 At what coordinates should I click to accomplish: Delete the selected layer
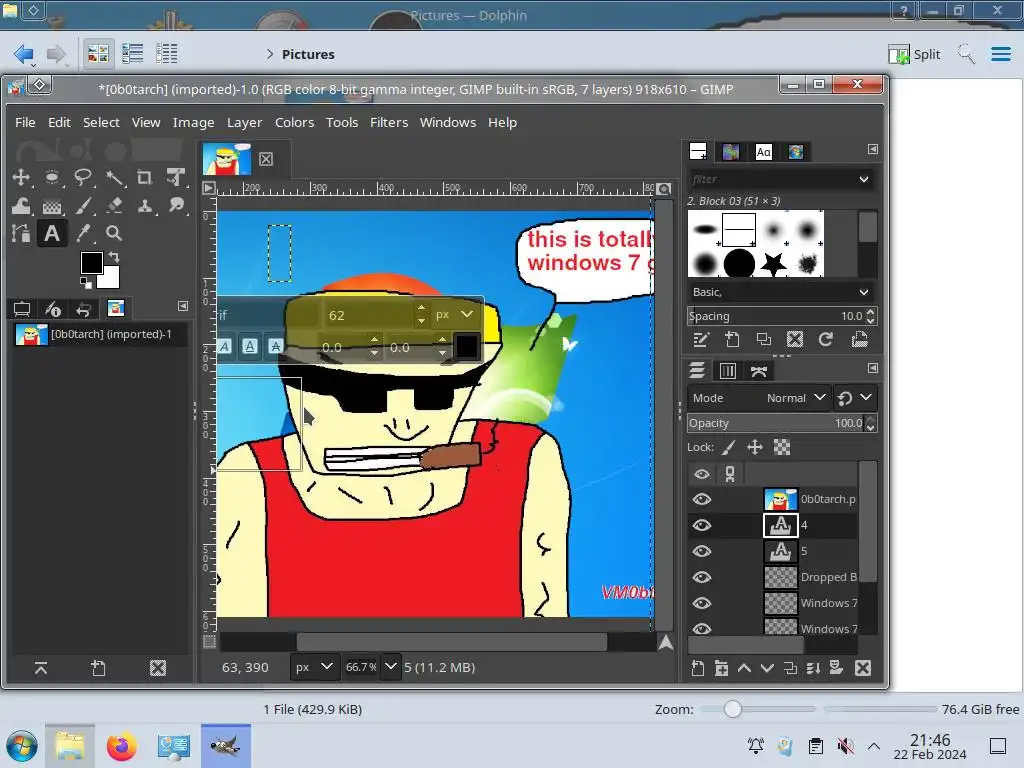(x=863, y=668)
